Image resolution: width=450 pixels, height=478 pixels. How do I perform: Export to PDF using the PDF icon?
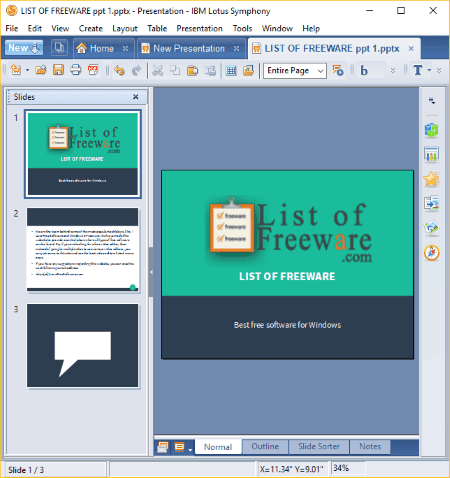93,70
